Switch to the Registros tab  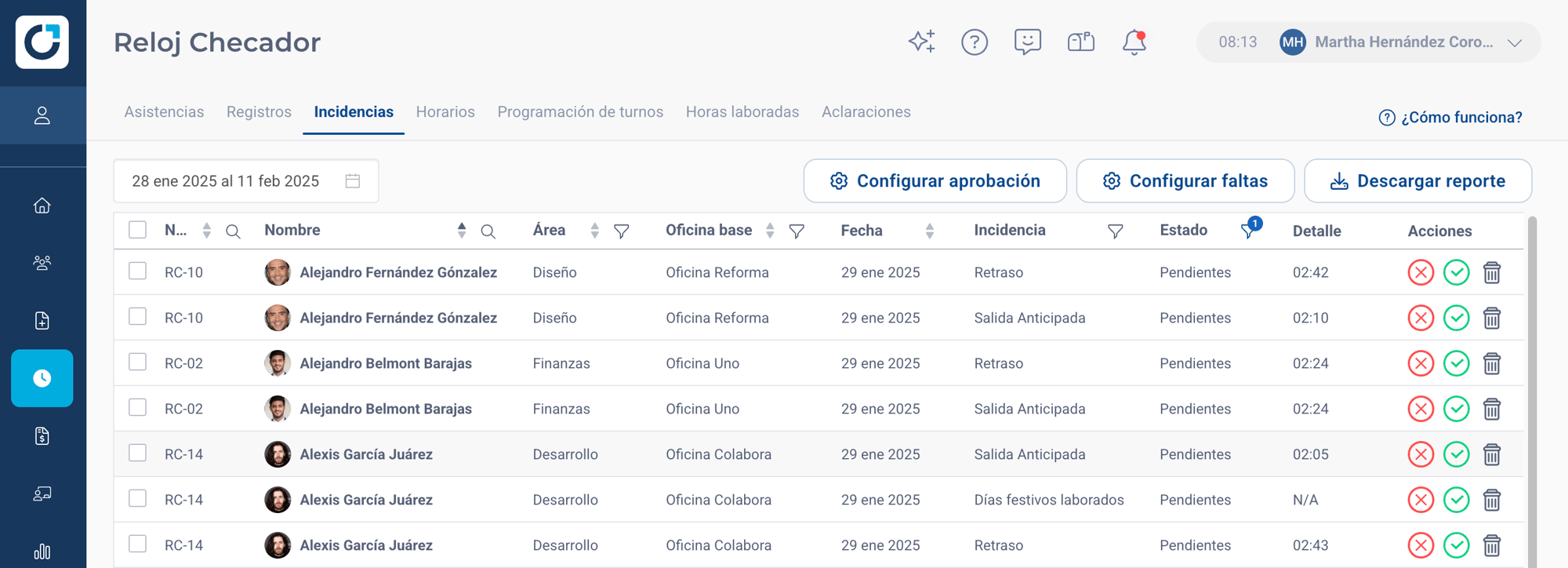point(259,112)
